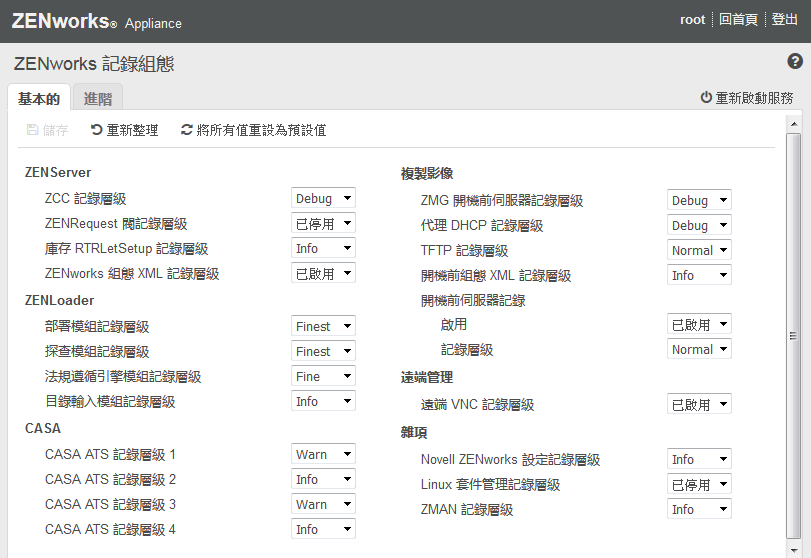This screenshot has height=558, width=811.
Task: Click the 開機前伺服器記錄 label
Action: (473, 300)
